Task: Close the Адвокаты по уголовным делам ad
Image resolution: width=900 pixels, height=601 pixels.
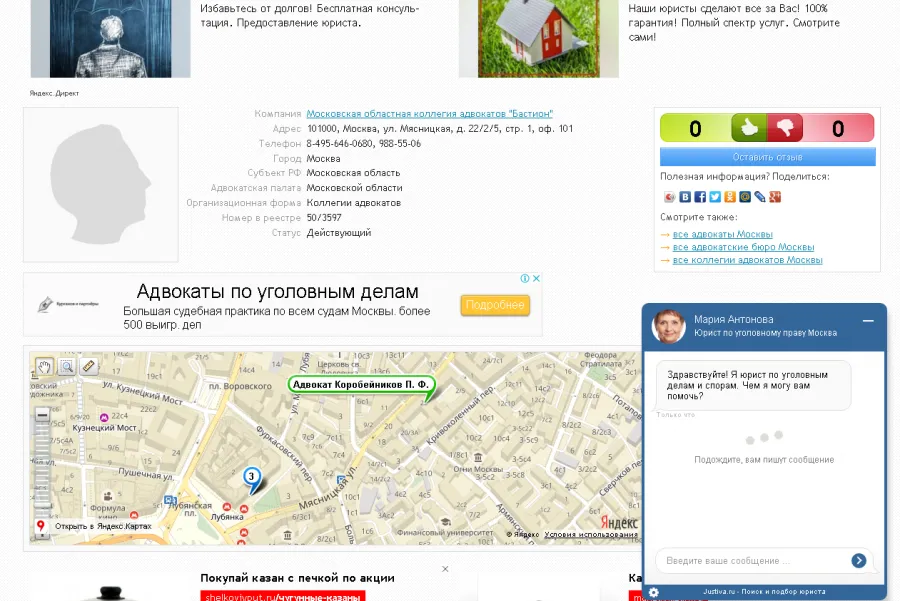Action: (x=536, y=278)
